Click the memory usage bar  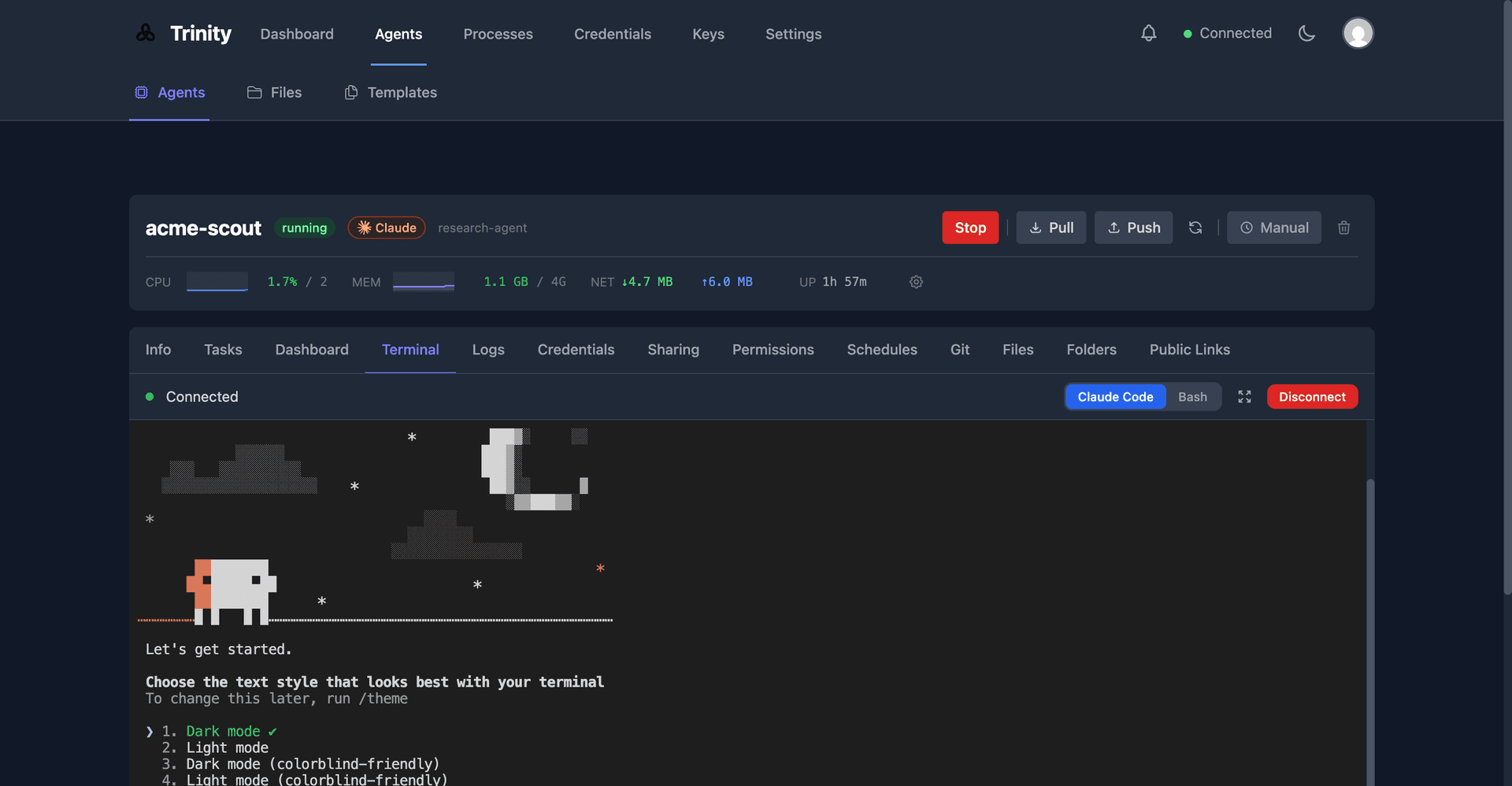pyautogui.click(x=424, y=281)
